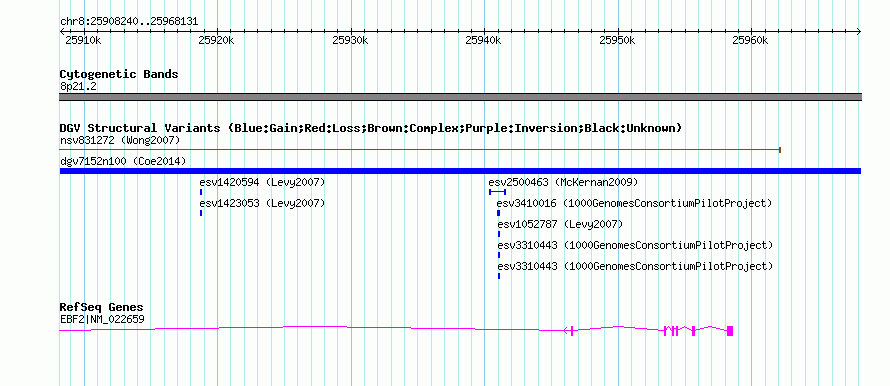Click the thick blue dgv7152n100 gain bar
The height and width of the screenshot is (386, 890).
coord(460,171)
